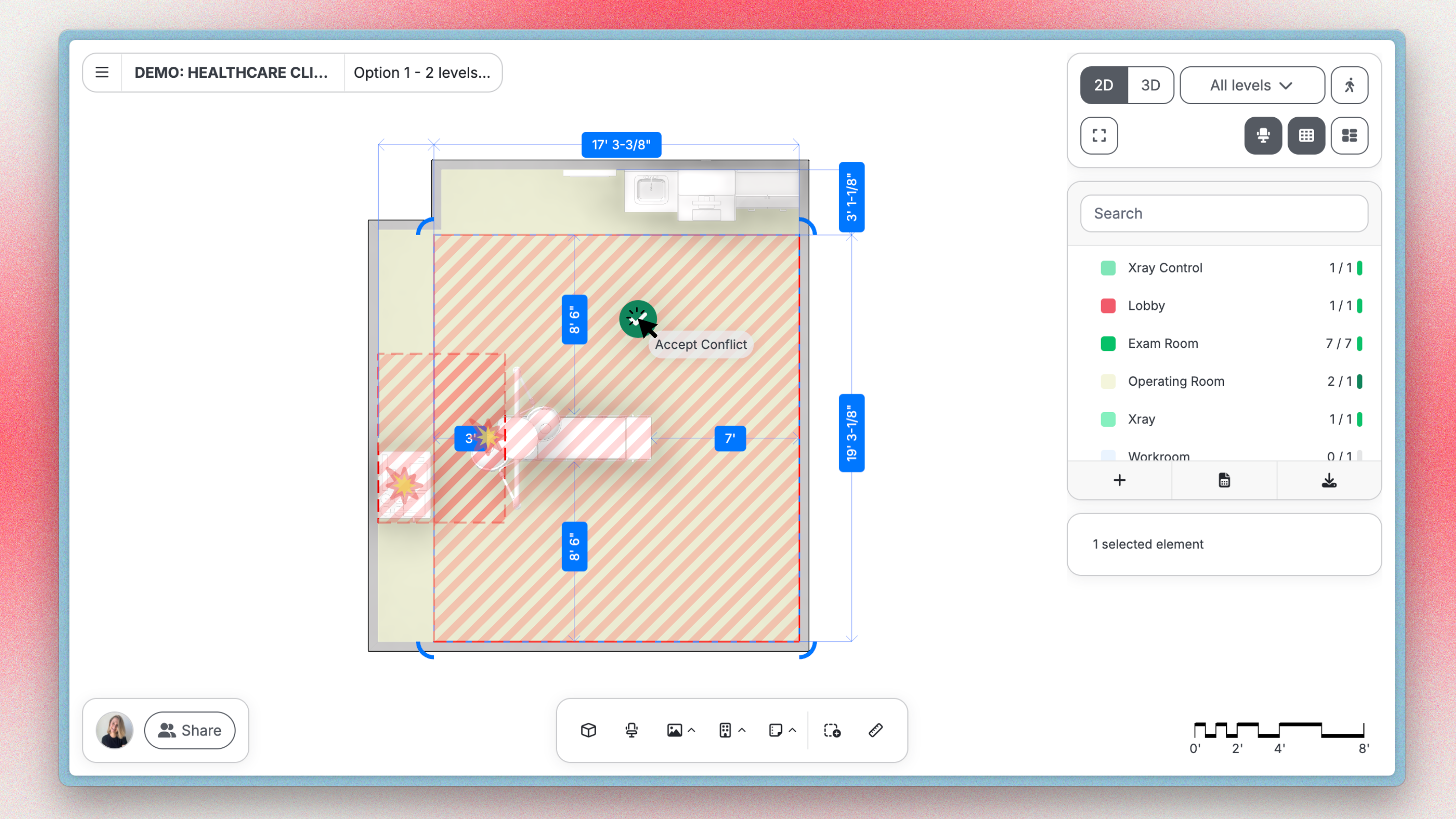
Task: Toggle the blocks layout view button
Action: point(1349,135)
